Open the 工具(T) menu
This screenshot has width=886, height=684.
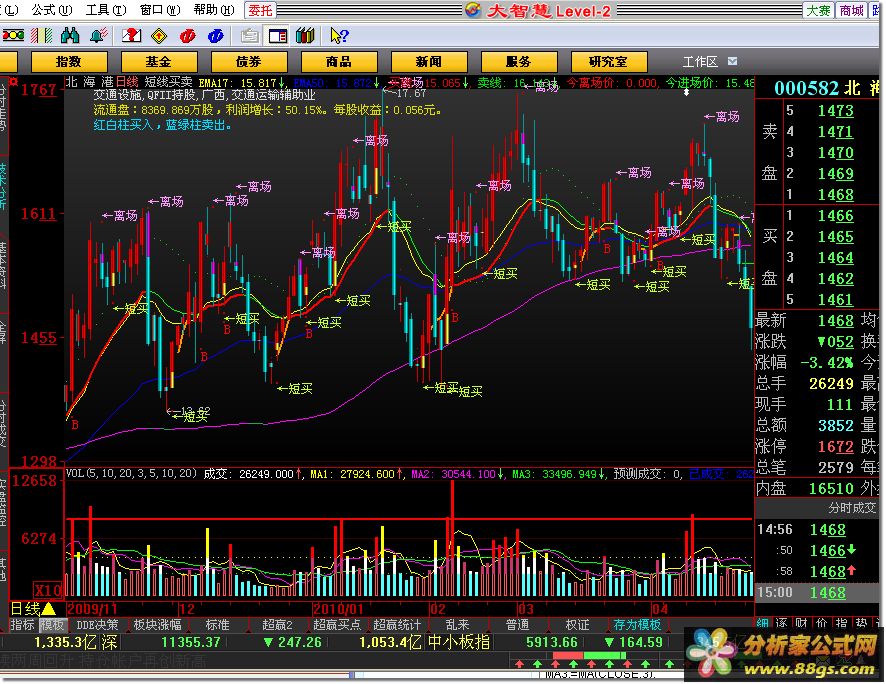tap(97, 10)
